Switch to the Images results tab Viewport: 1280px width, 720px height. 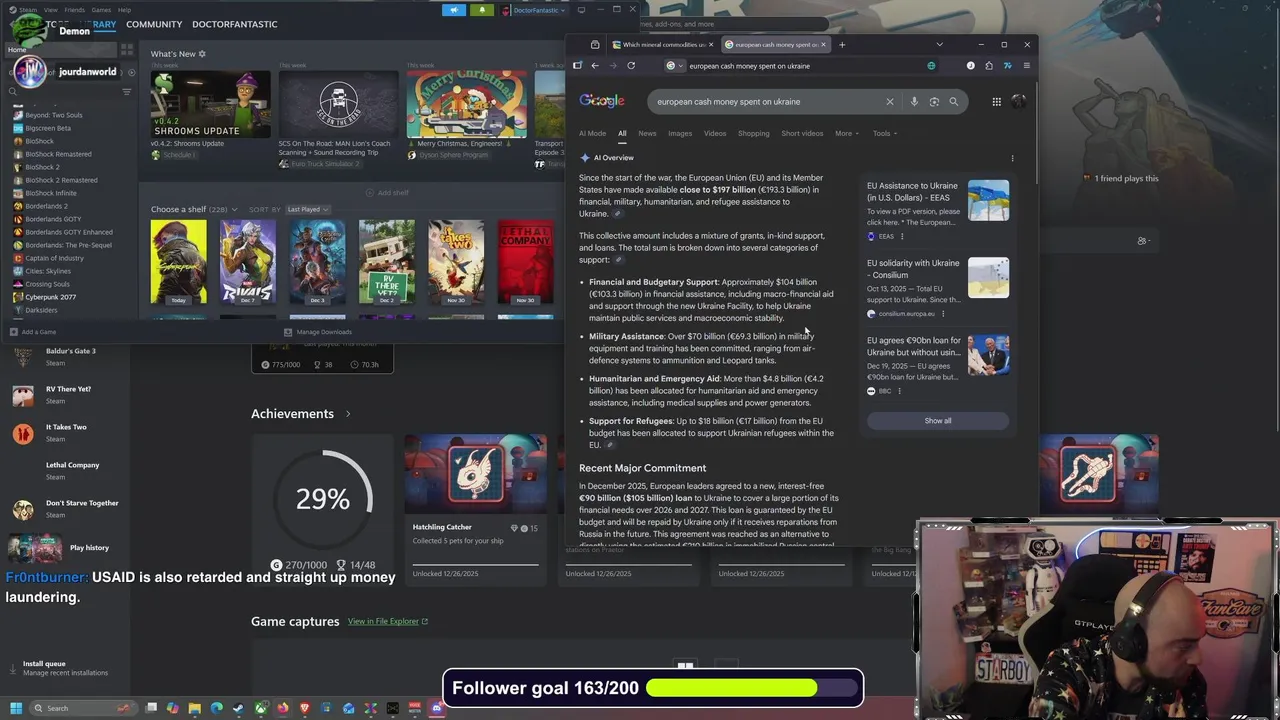click(x=680, y=133)
